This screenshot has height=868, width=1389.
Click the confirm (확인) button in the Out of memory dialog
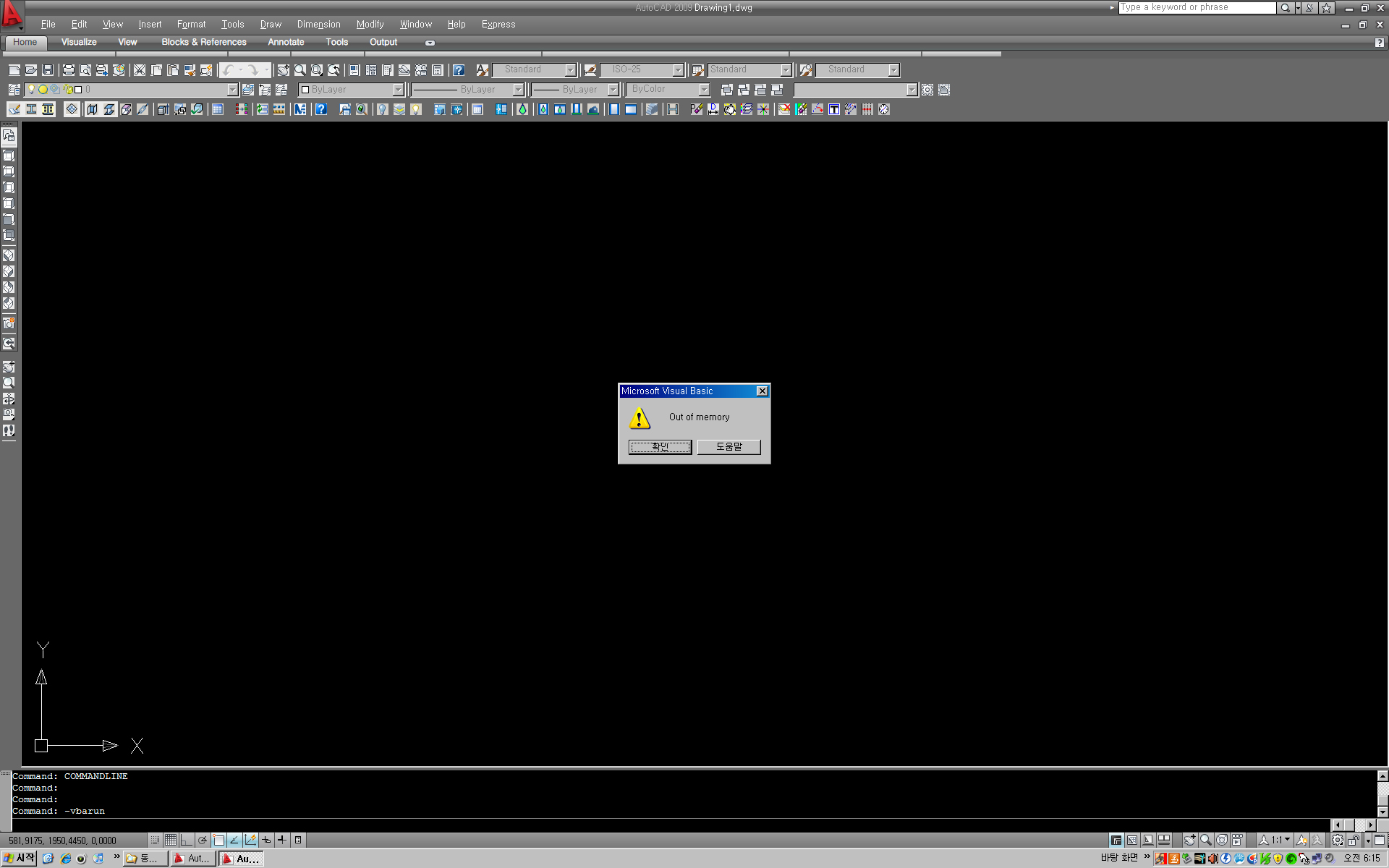point(660,447)
